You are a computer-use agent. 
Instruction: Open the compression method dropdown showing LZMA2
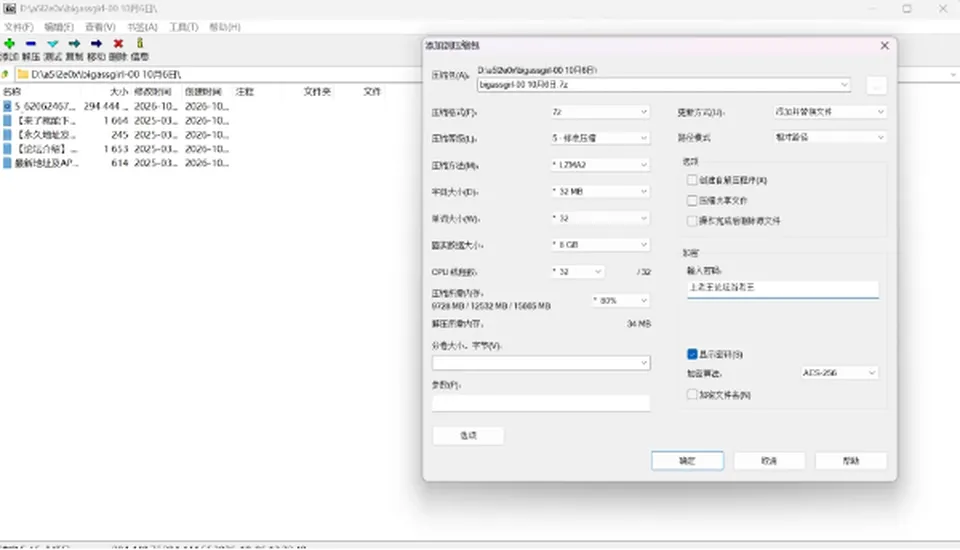[x=600, y=165]
